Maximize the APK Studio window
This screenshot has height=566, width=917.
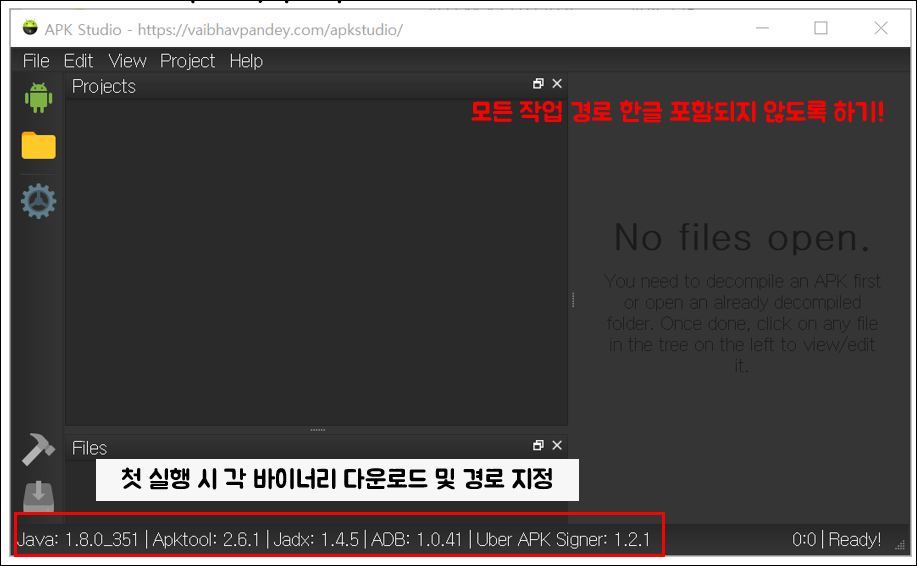(x=821, y=27)
